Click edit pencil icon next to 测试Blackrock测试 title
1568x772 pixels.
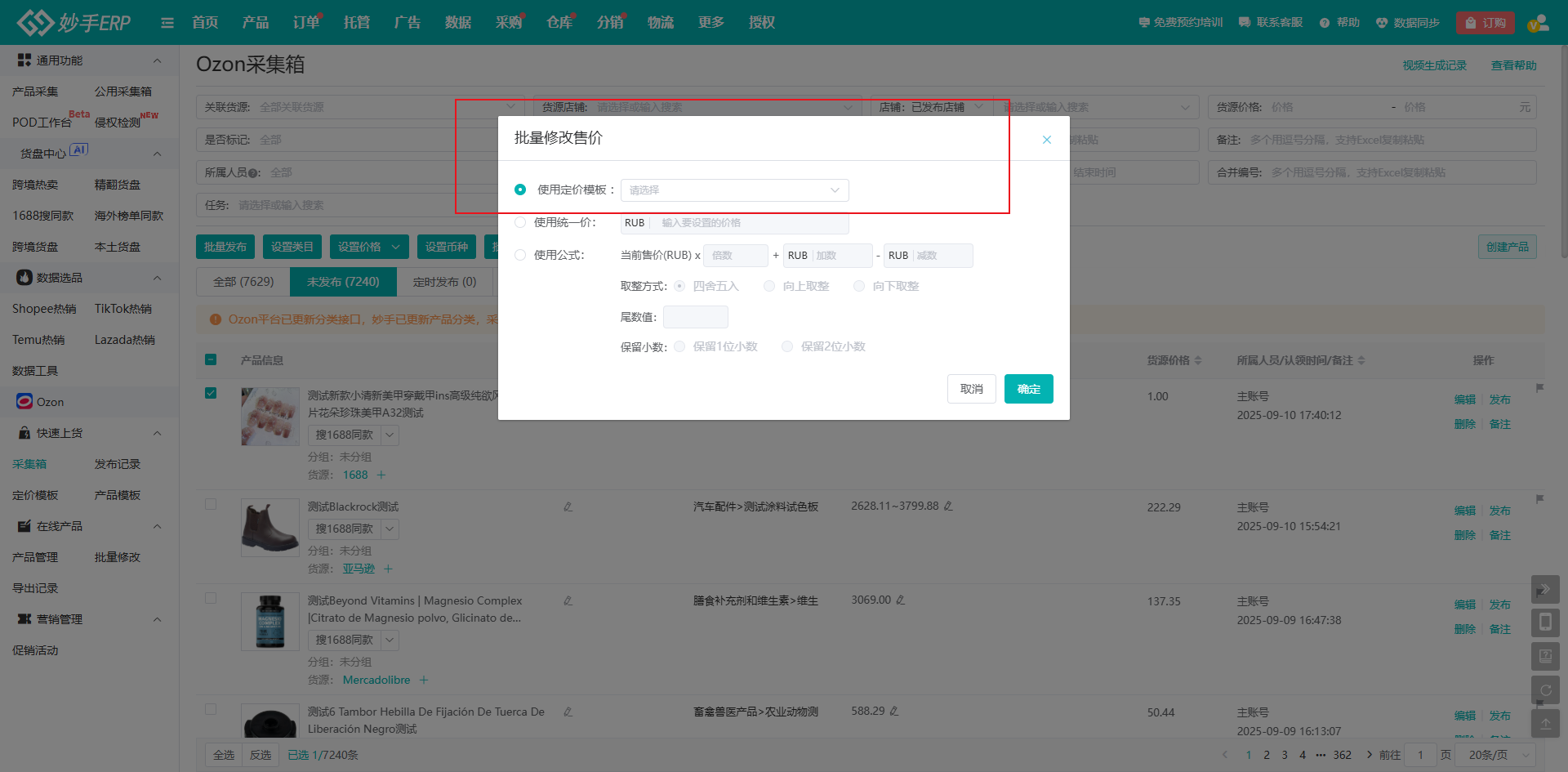point(568,506)
